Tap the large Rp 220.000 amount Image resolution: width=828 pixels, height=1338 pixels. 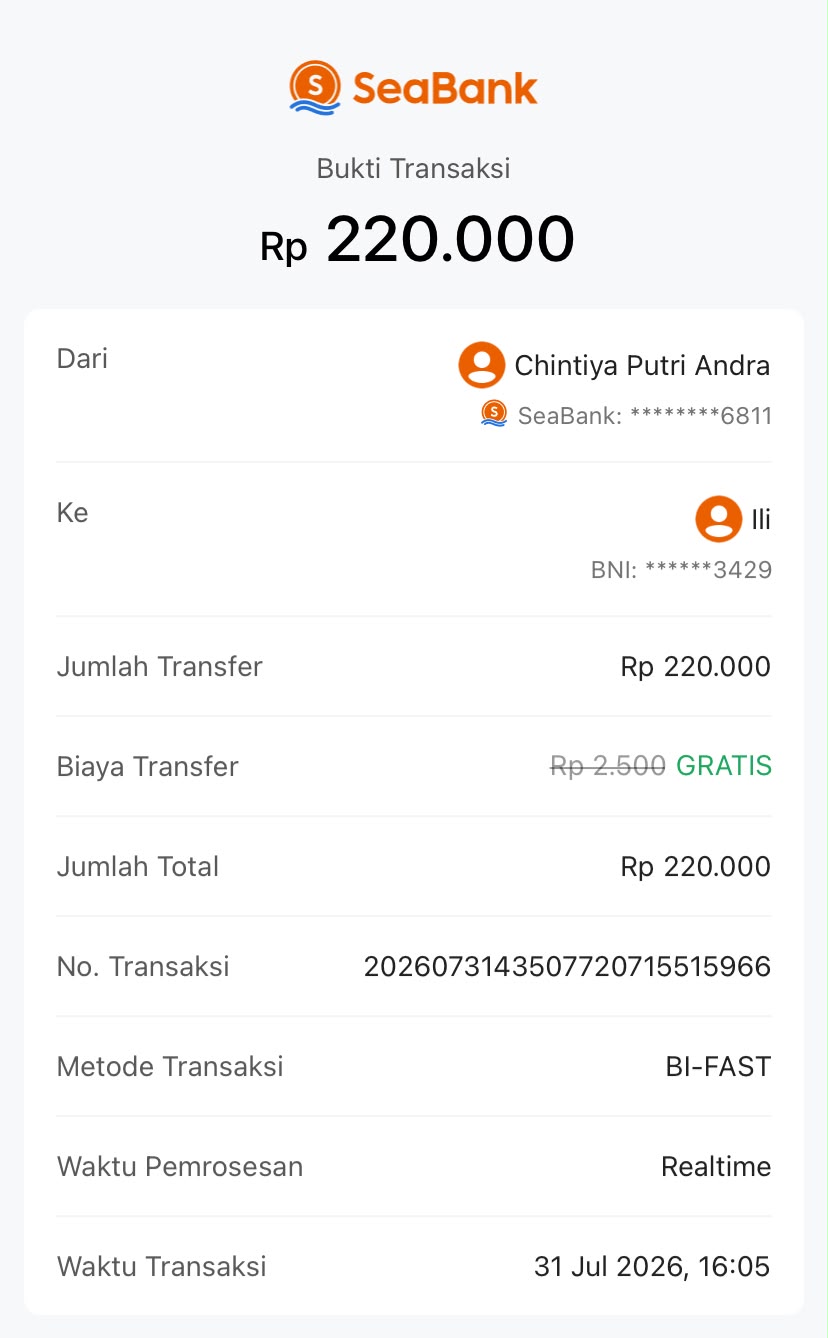417,240
